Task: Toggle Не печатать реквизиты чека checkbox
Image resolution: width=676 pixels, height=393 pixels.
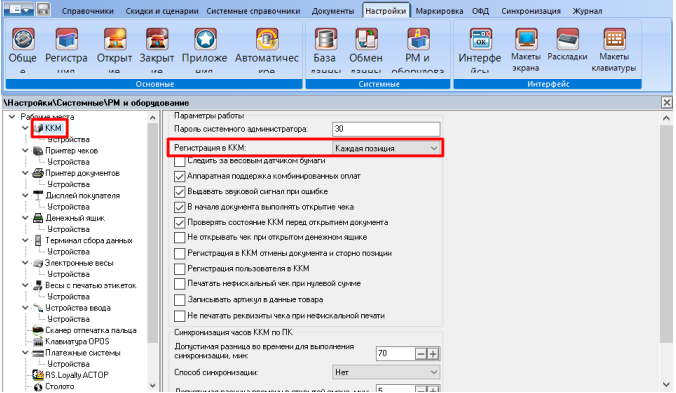Action: click(x=179, y=315)
